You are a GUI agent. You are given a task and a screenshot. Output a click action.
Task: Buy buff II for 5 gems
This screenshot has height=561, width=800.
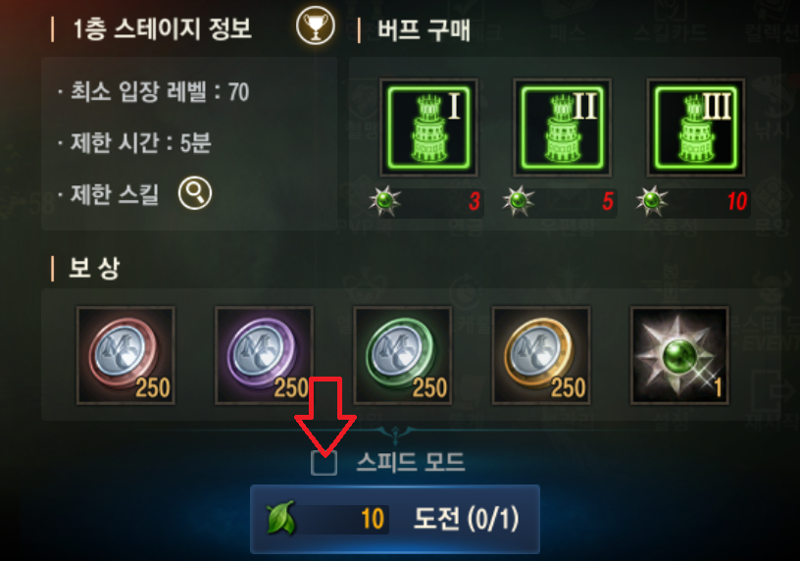pyautogui.click(x=560, y=201)
